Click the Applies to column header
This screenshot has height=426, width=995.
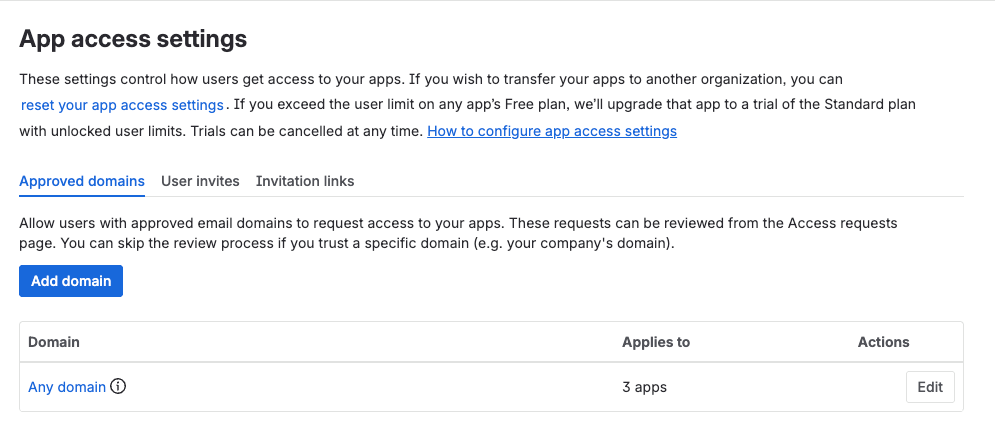pyautogui.click(x=656, y=342)
